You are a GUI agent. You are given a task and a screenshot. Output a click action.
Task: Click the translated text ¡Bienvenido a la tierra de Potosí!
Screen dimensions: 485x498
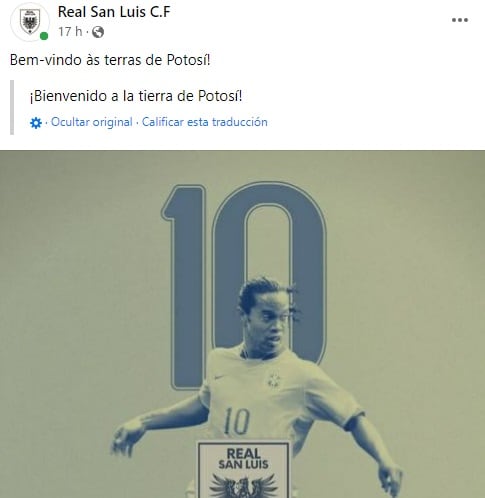(136, 96)
